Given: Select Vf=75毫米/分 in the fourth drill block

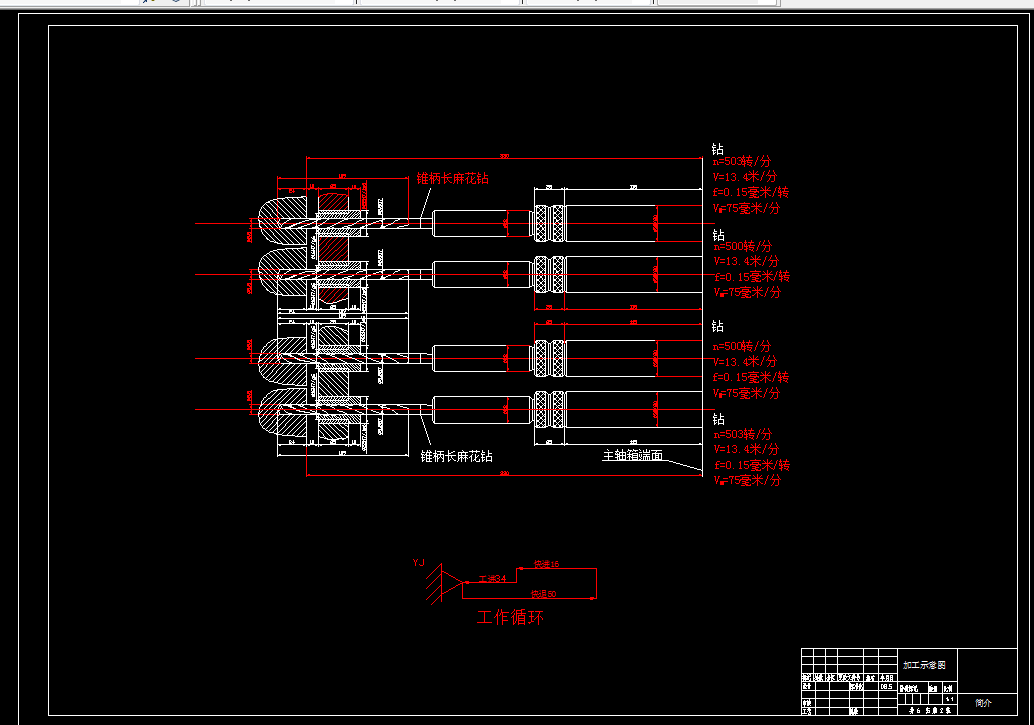Looking at the screenshot, I should click(748, 480).
